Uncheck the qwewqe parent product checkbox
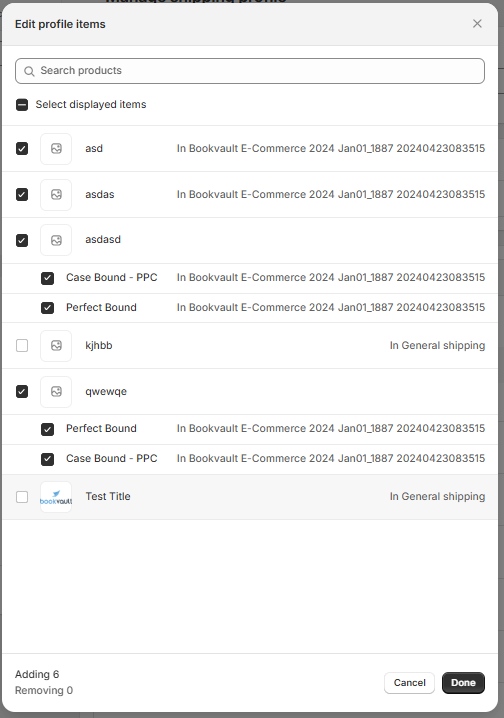504x718 pixels. (22, 392)
